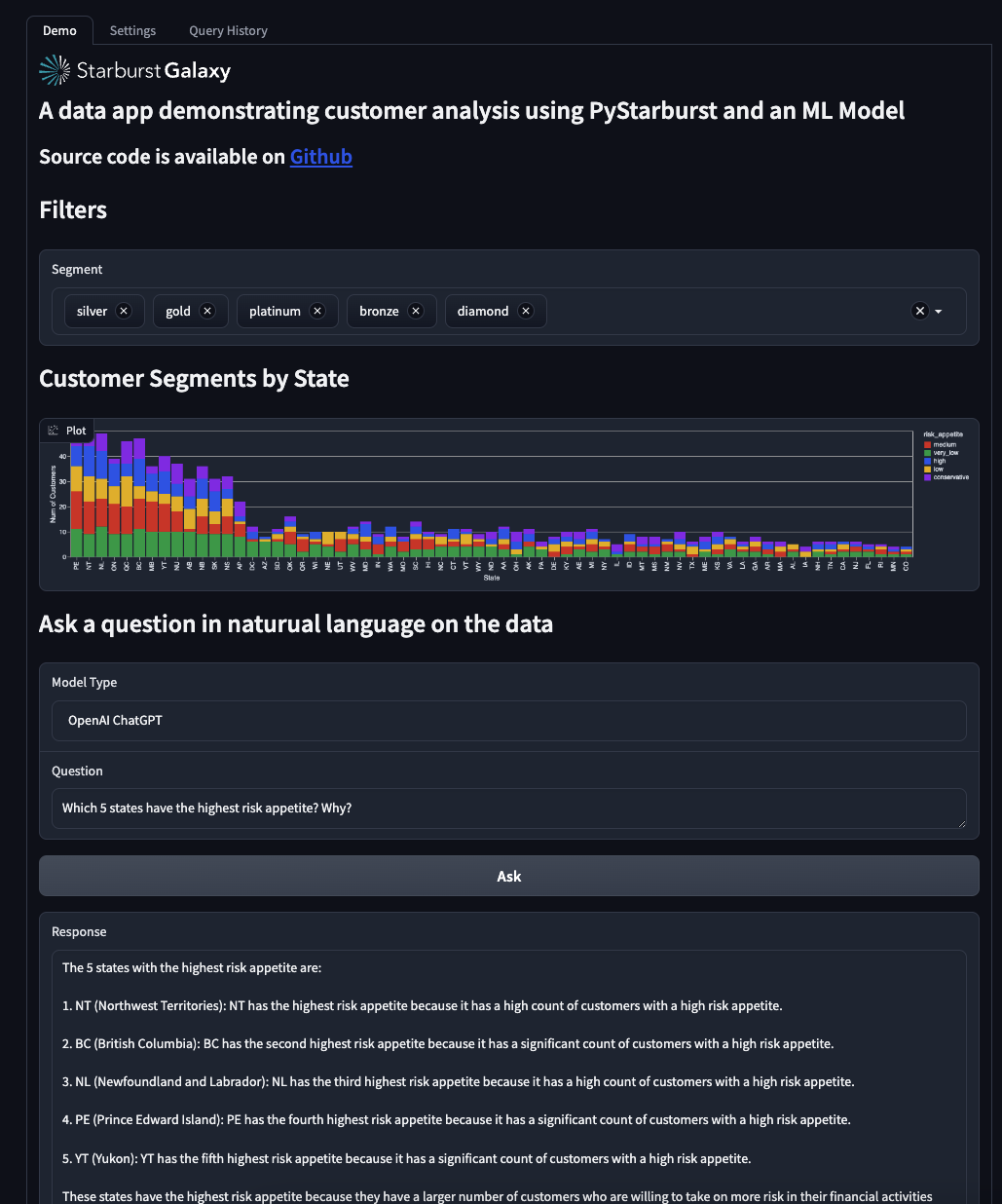The height and width of the screenshot is (1204, 1002).
Task: Clear all selected segments
Action: (x=919, y=311)
